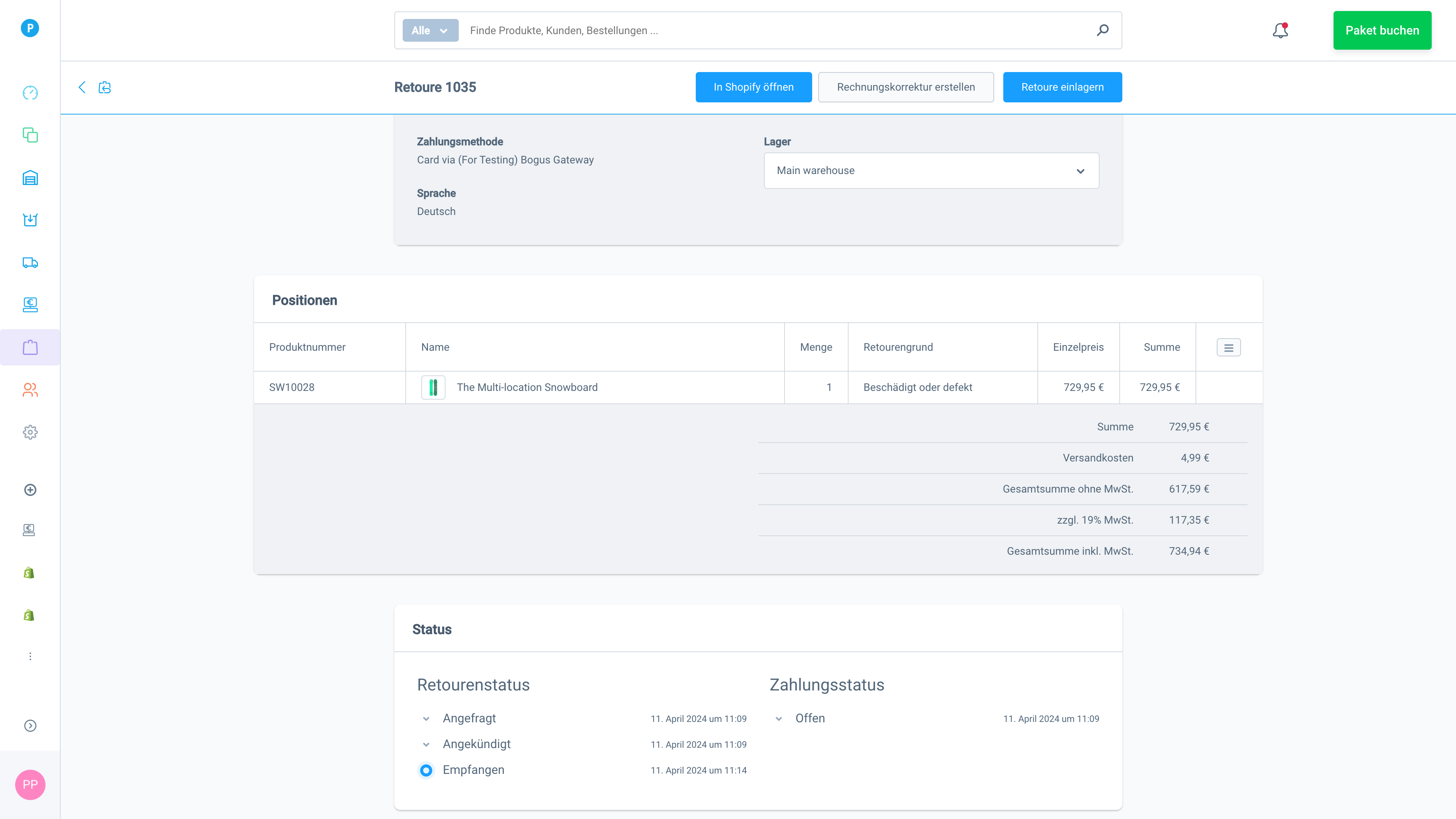Open the Main warehouse Lager dropdown
This screenshot has width=1456, height=819.
[930, 170]
